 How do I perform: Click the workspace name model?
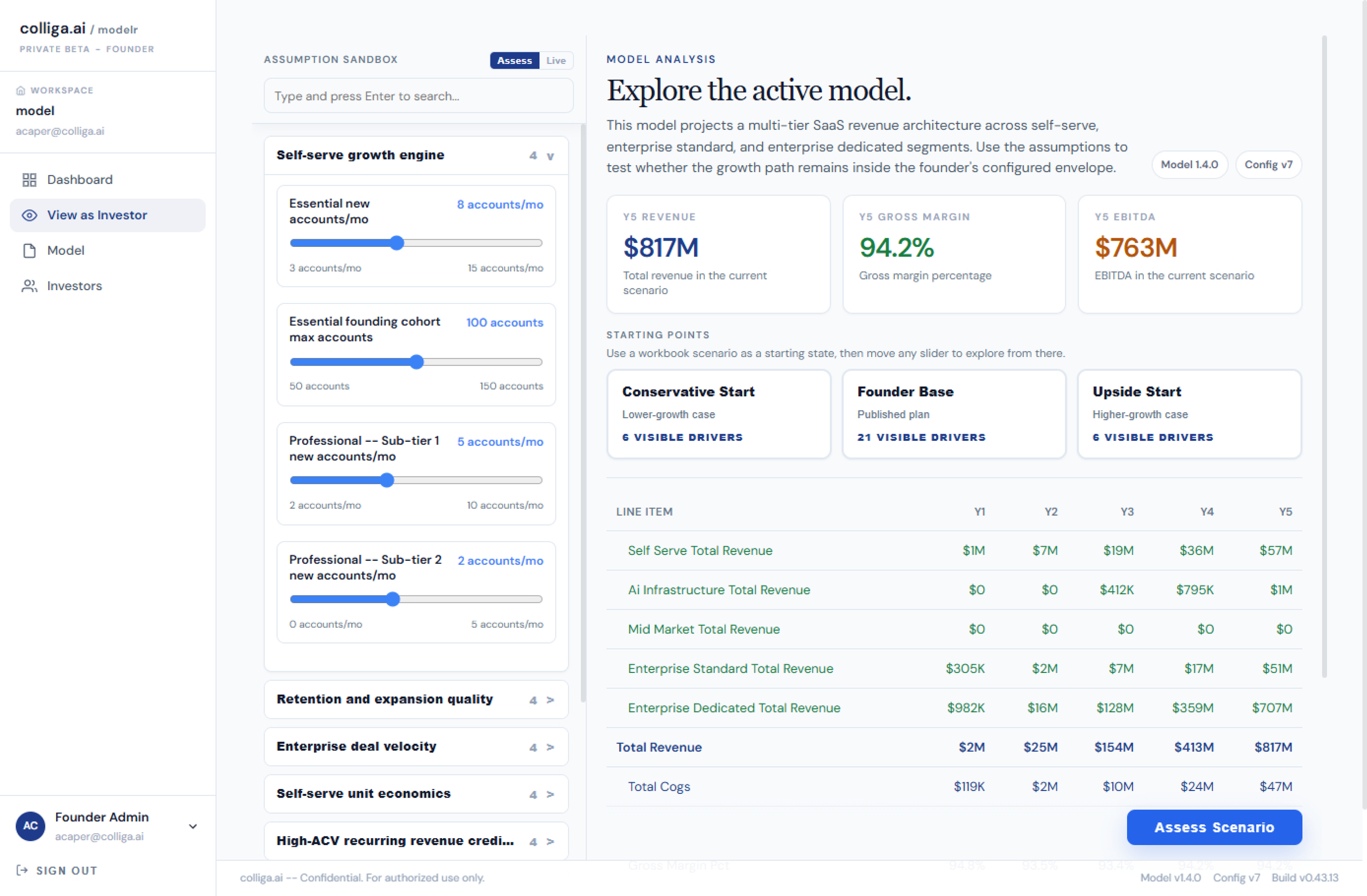click(x=35, y=111)
